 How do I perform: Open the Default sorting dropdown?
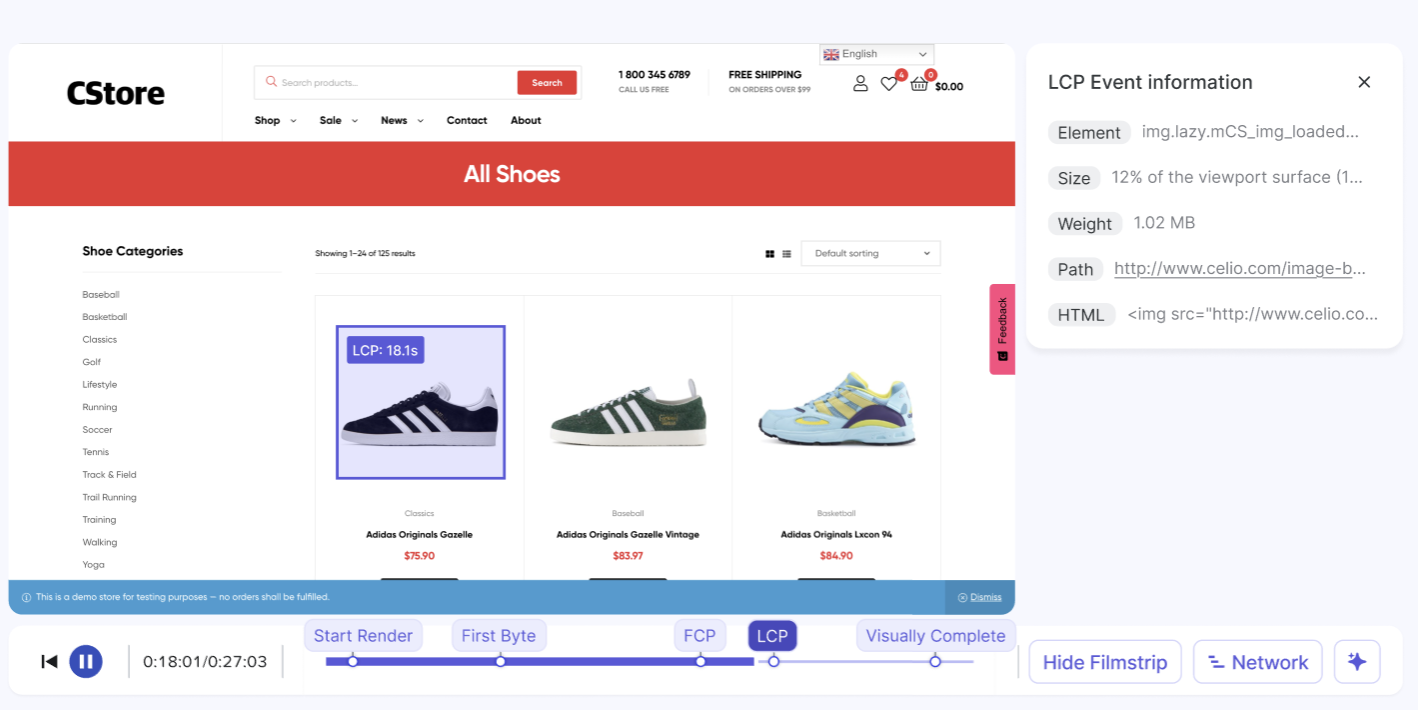[872, 254]
